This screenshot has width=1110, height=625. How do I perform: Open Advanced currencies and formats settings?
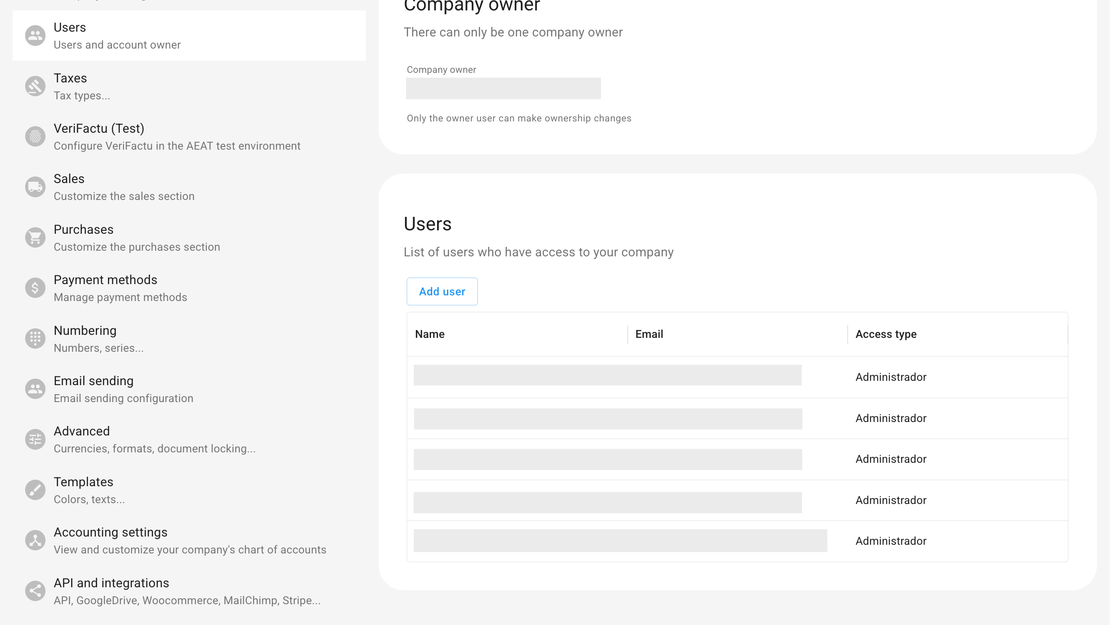pyautogui.click(x=154, y=440)
